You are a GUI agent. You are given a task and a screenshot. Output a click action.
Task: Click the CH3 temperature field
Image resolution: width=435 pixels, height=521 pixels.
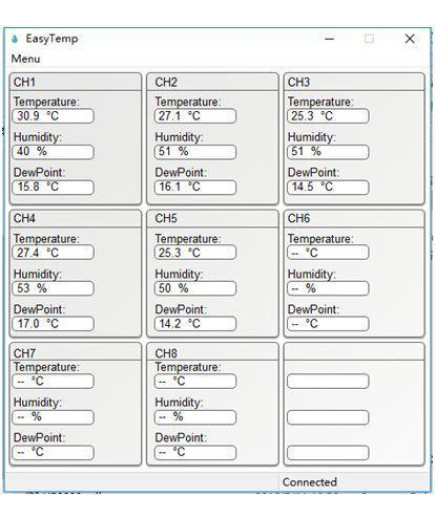tap(328, 116)
